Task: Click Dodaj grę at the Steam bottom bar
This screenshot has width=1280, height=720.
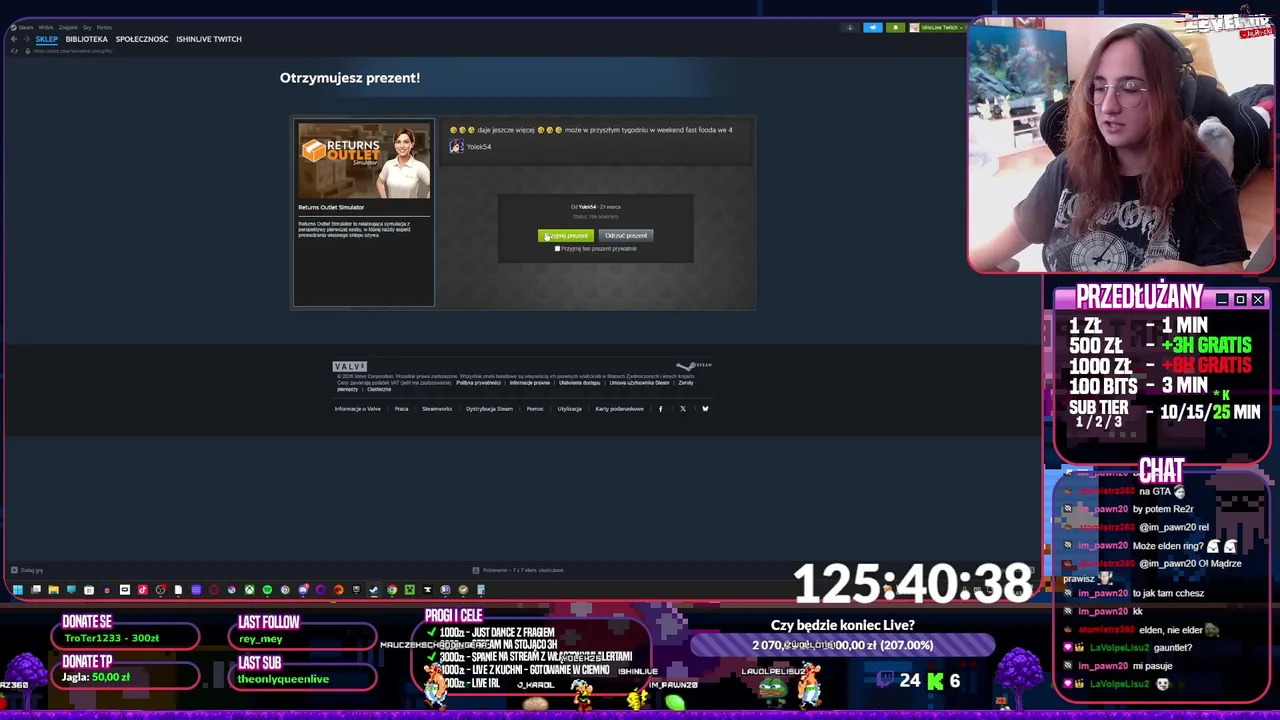Action: point(27,570)
